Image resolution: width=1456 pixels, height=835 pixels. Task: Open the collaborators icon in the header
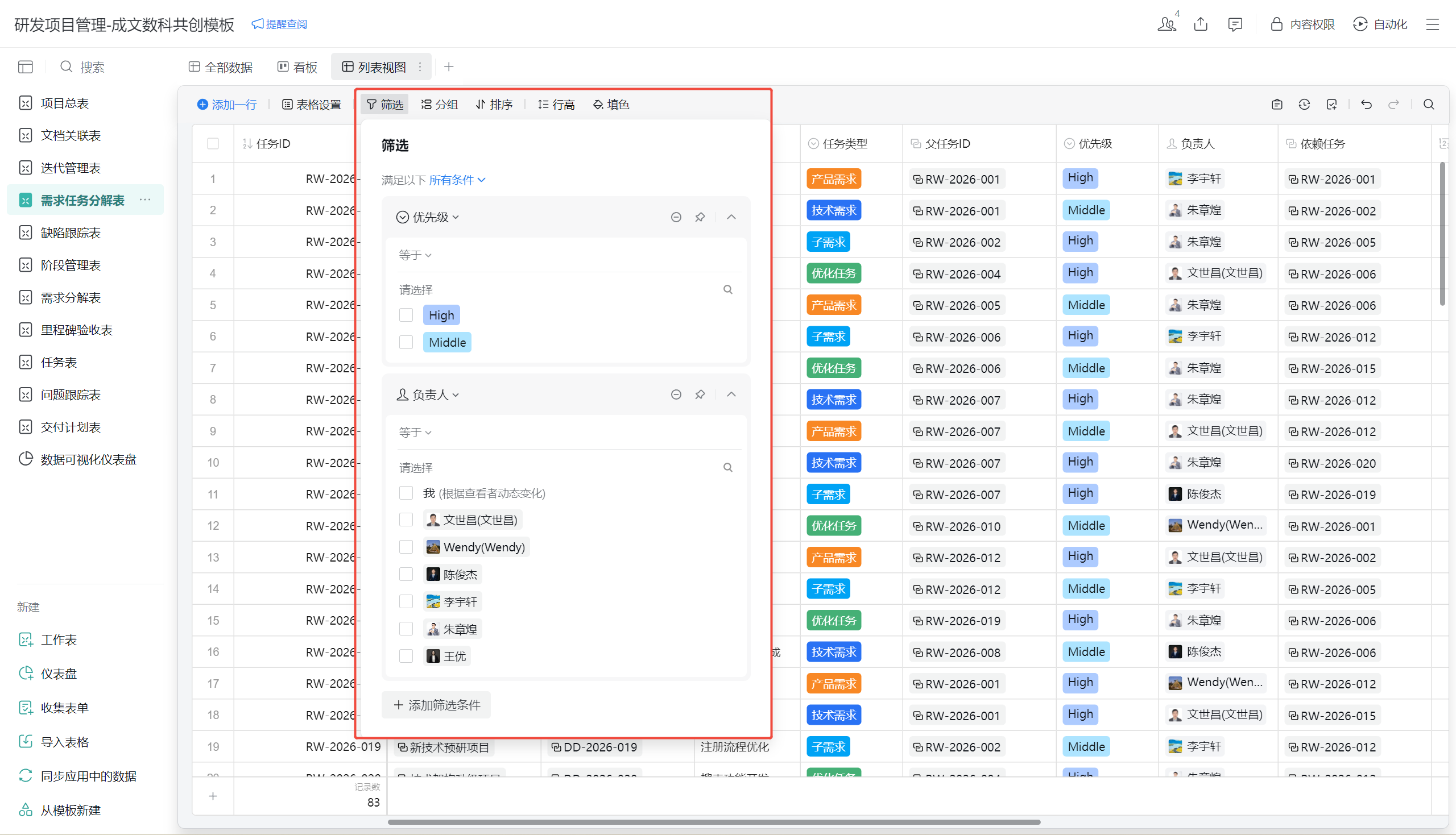point(1167,24)
